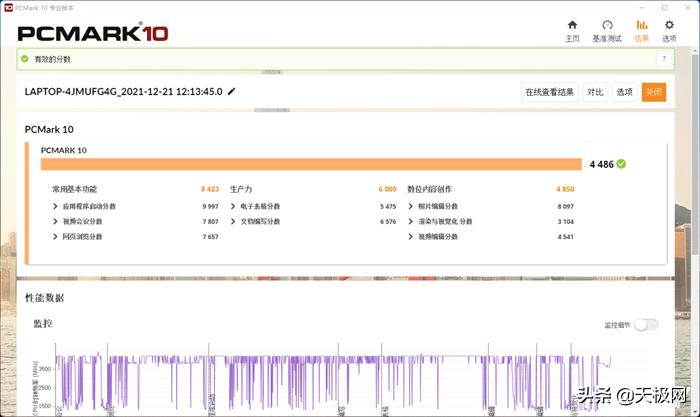The width and height of the screenshot is (700, 417).
Task: Click the 监控 section heading
Action: click(x=43, y=324)
